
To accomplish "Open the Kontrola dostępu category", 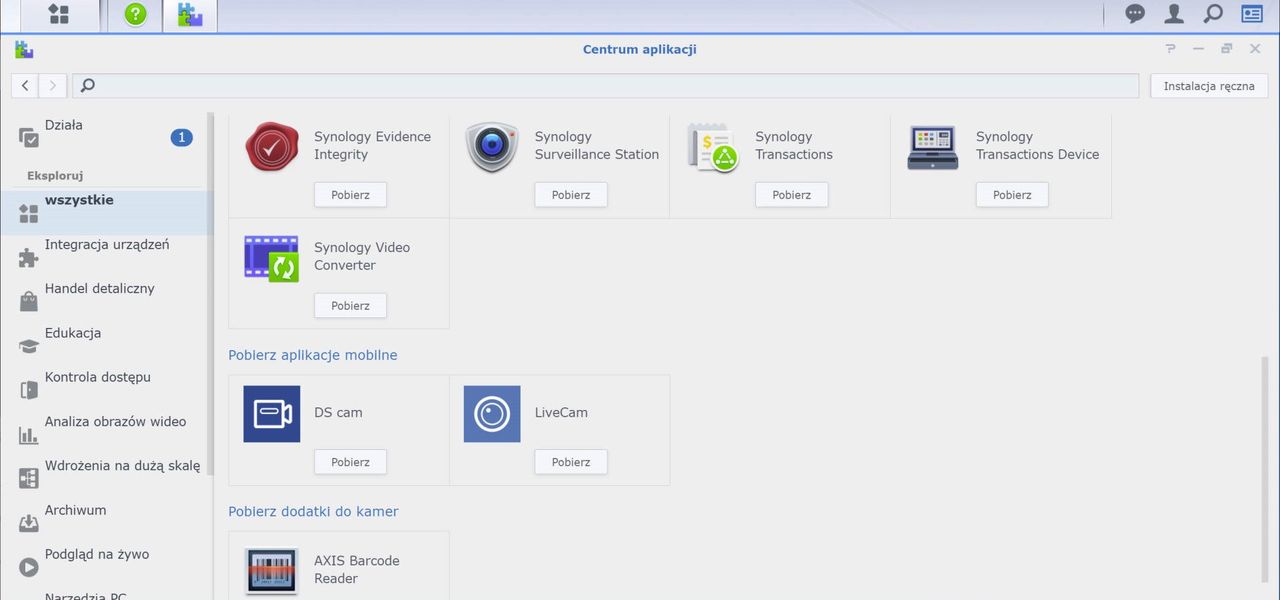I will tap(106, 389).
